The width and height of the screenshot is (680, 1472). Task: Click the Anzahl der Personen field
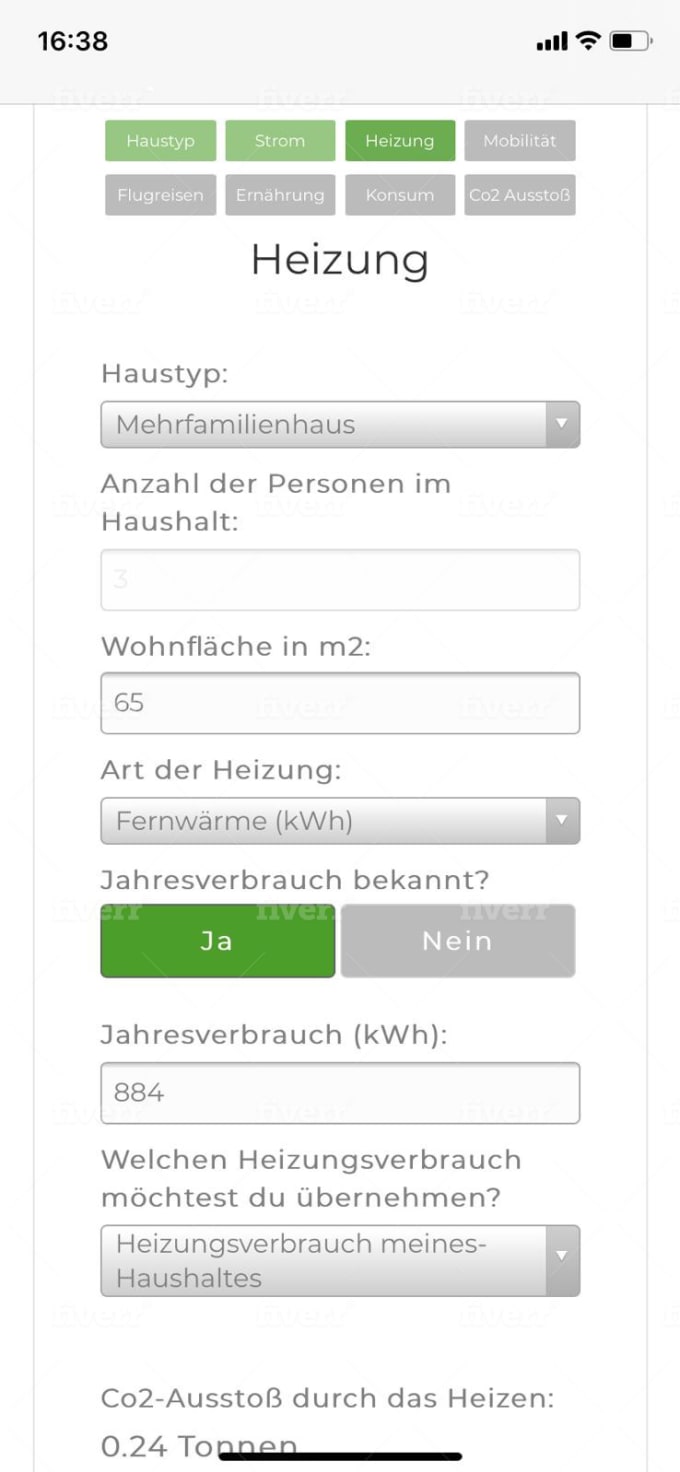click(x=340, y=580)
